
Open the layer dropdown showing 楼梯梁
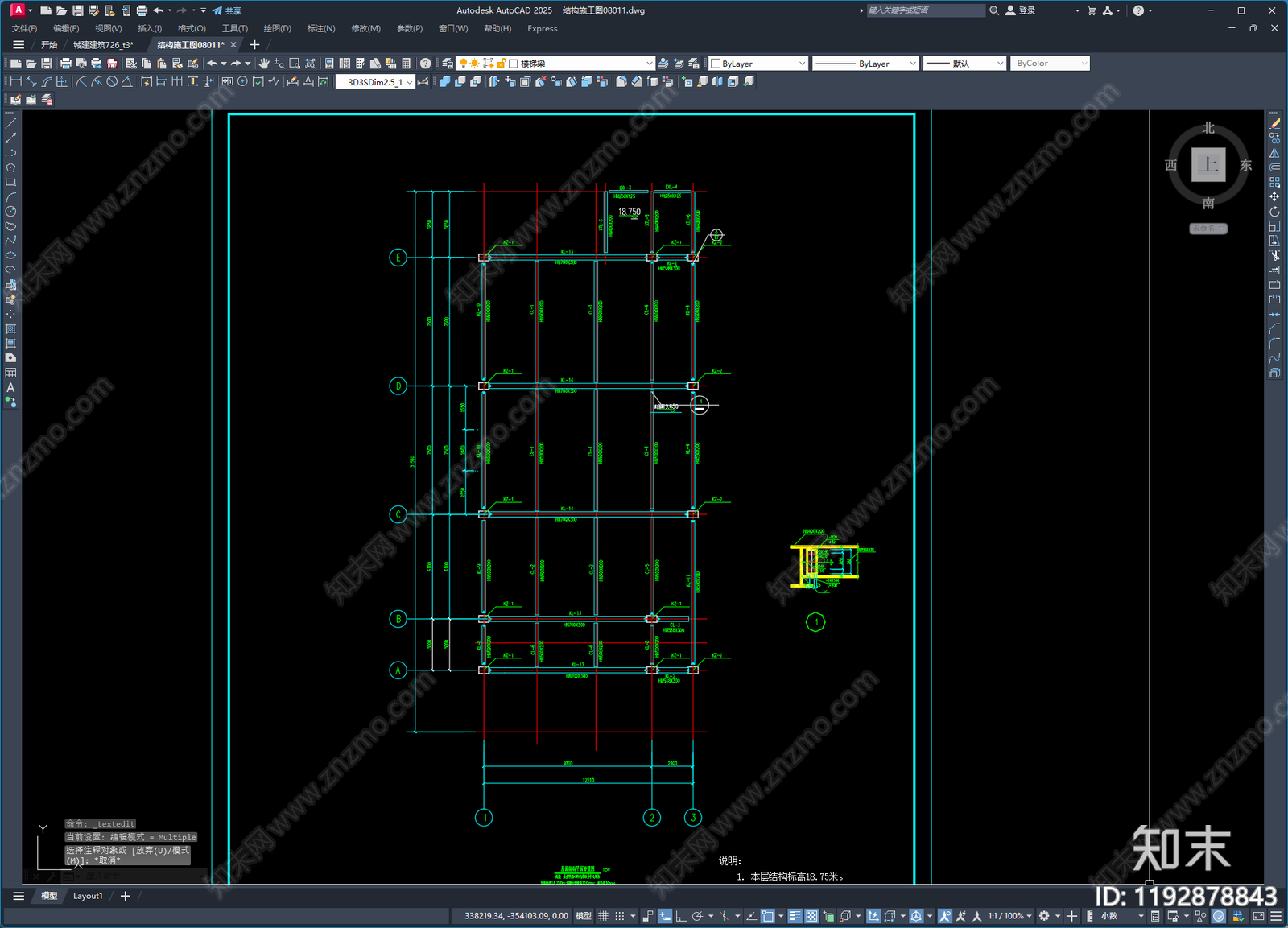click(x=555, y=63)
